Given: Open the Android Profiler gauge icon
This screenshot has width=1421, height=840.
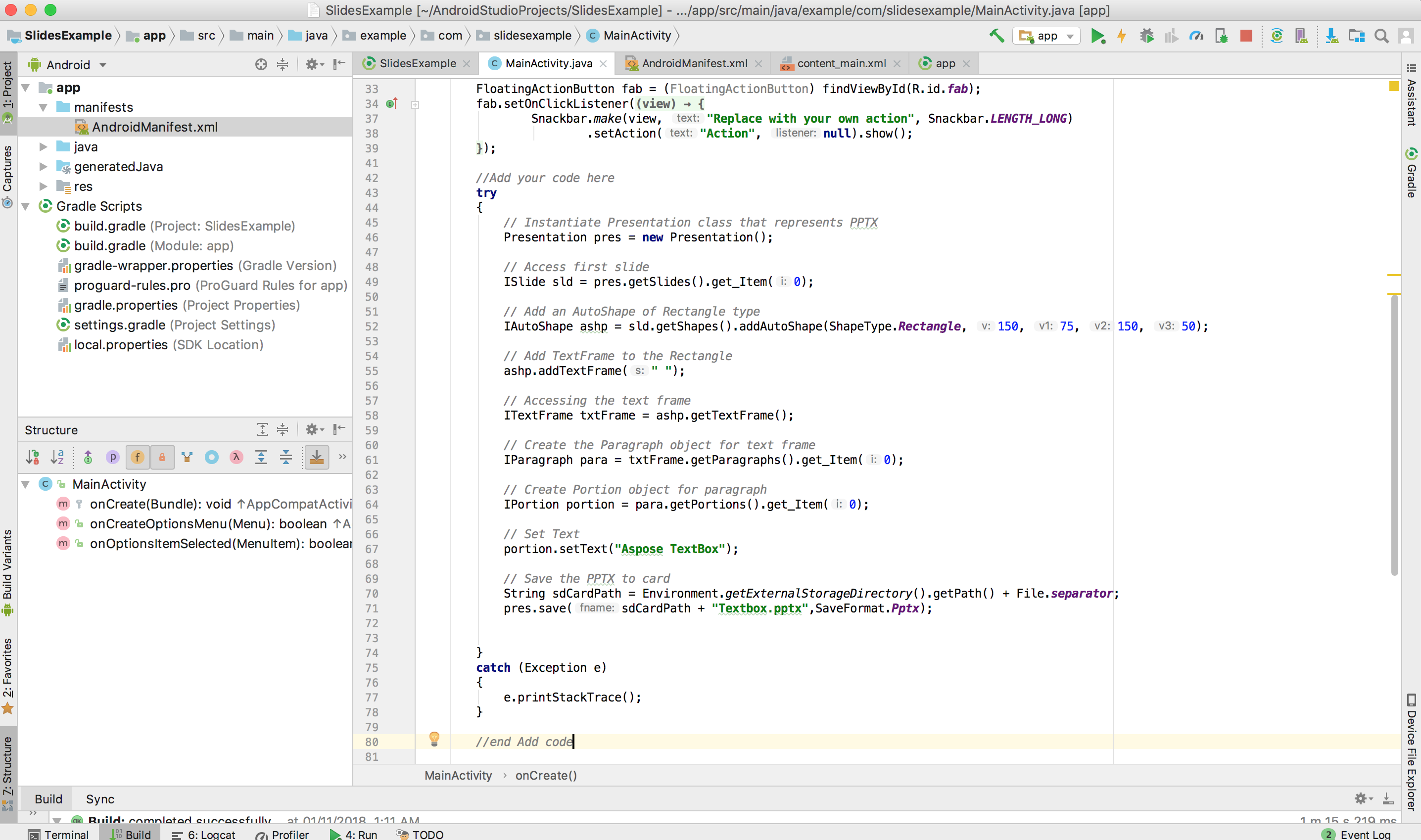Looking at the screenshot, I should pyautogui.click(x=1196, y=36).
